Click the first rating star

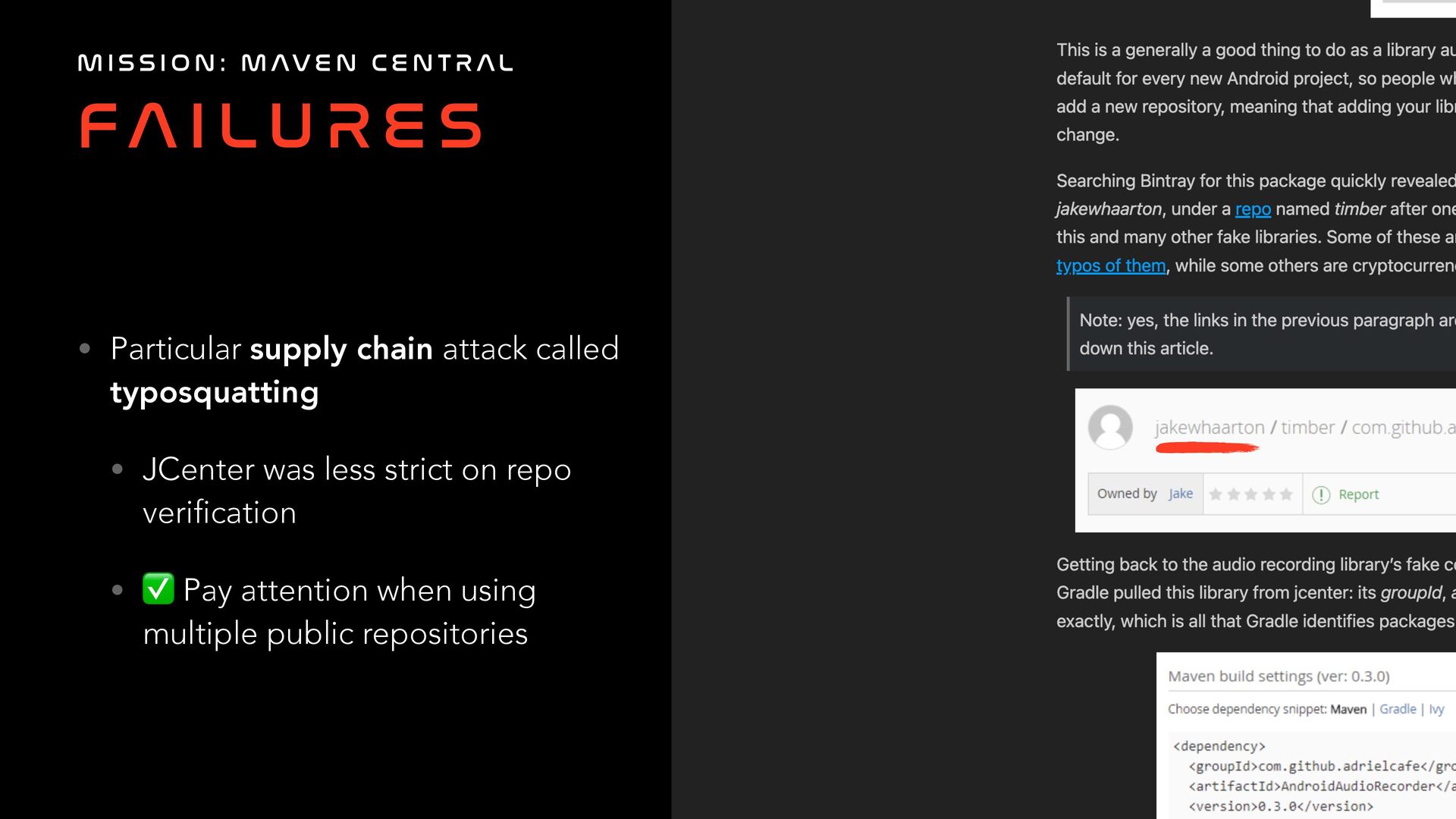coord(1216,494)
